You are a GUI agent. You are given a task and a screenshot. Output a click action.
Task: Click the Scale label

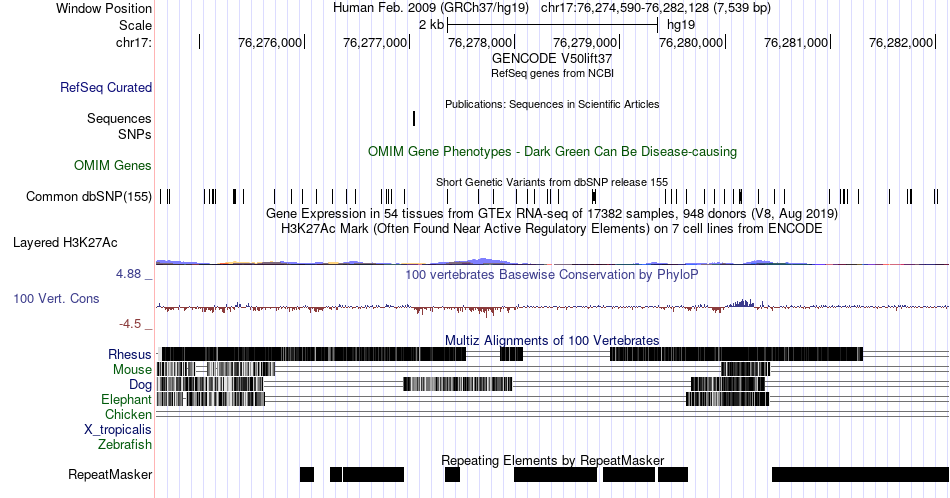pyautogui.click(x=135, y=25)
